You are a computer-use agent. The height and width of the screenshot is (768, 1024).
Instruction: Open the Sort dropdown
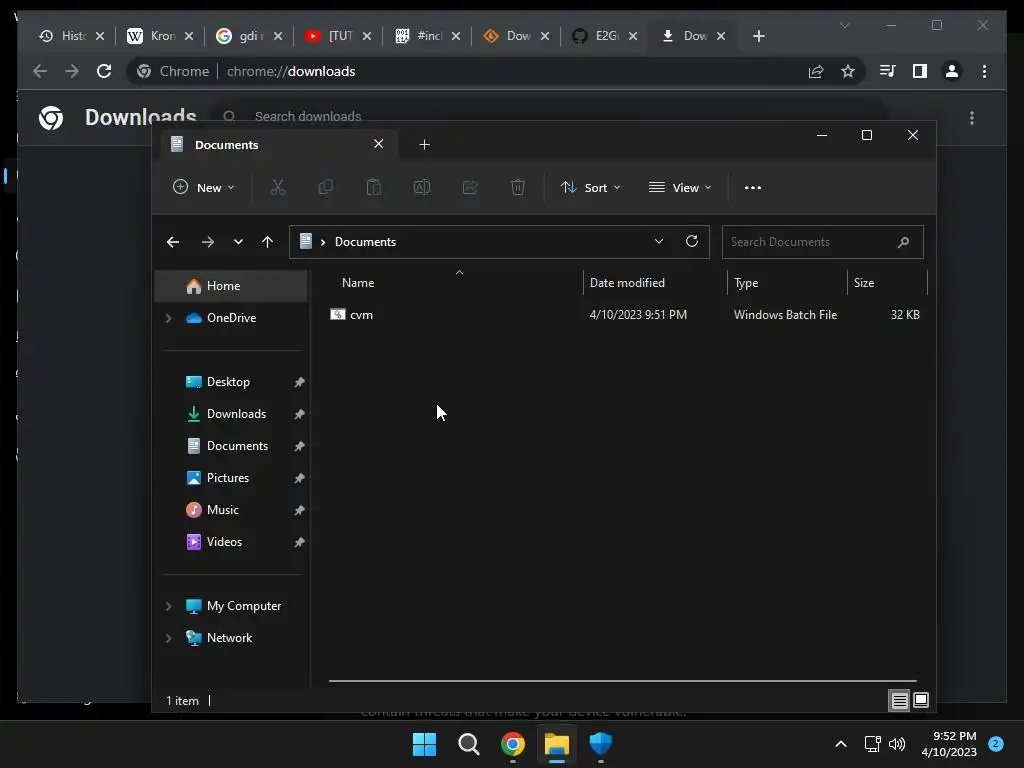point(590,187)
